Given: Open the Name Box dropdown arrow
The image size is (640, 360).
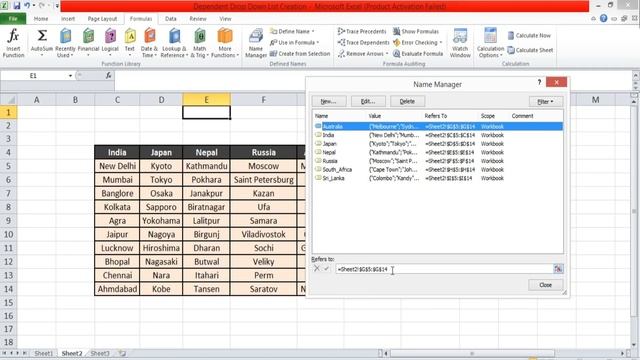Looking at the screenshot, I should [70, 76].
